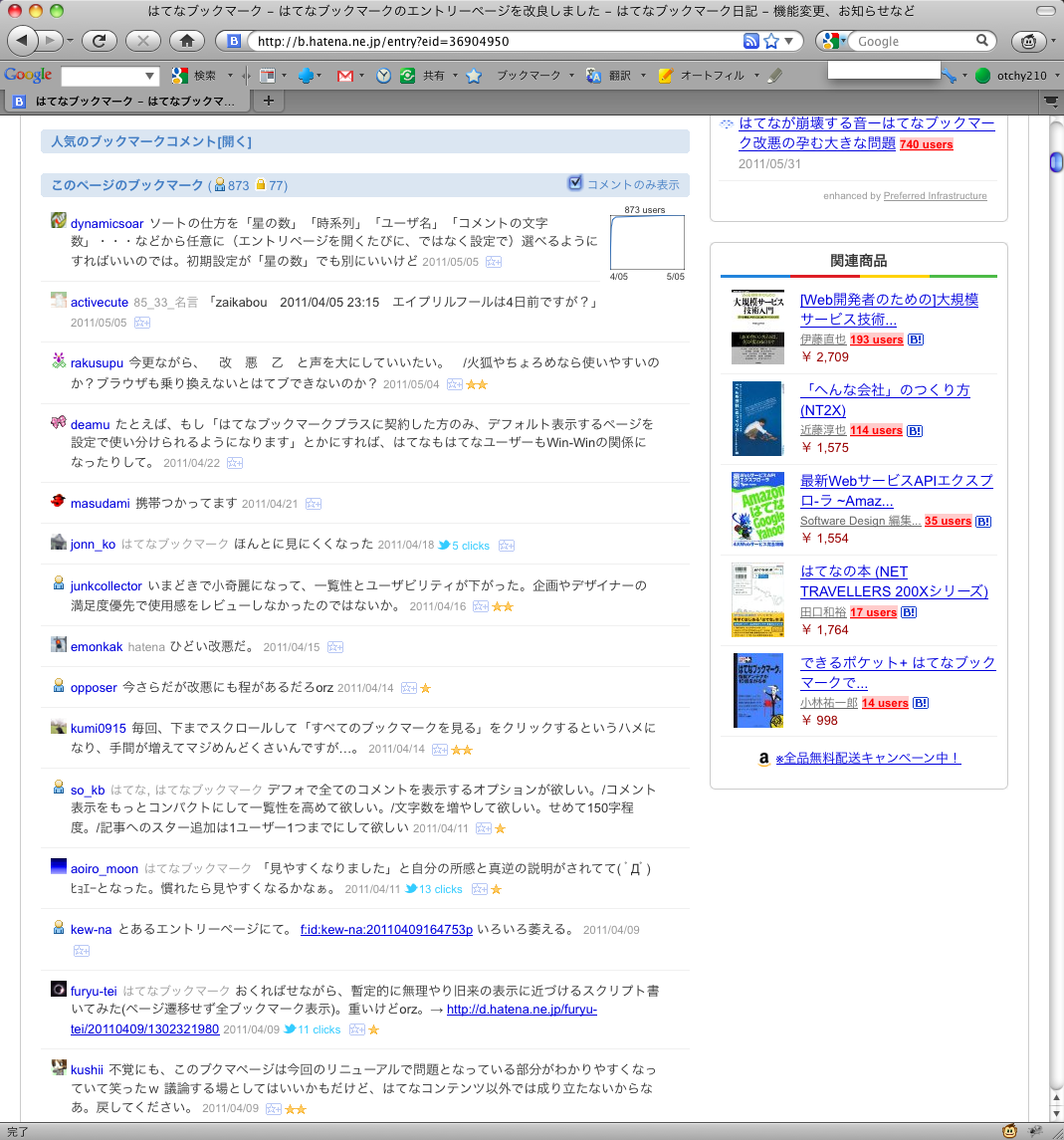The image size is (1064, 1140).
Task: Open the otchy210 account dropdown arrow
Action: 1057,76
